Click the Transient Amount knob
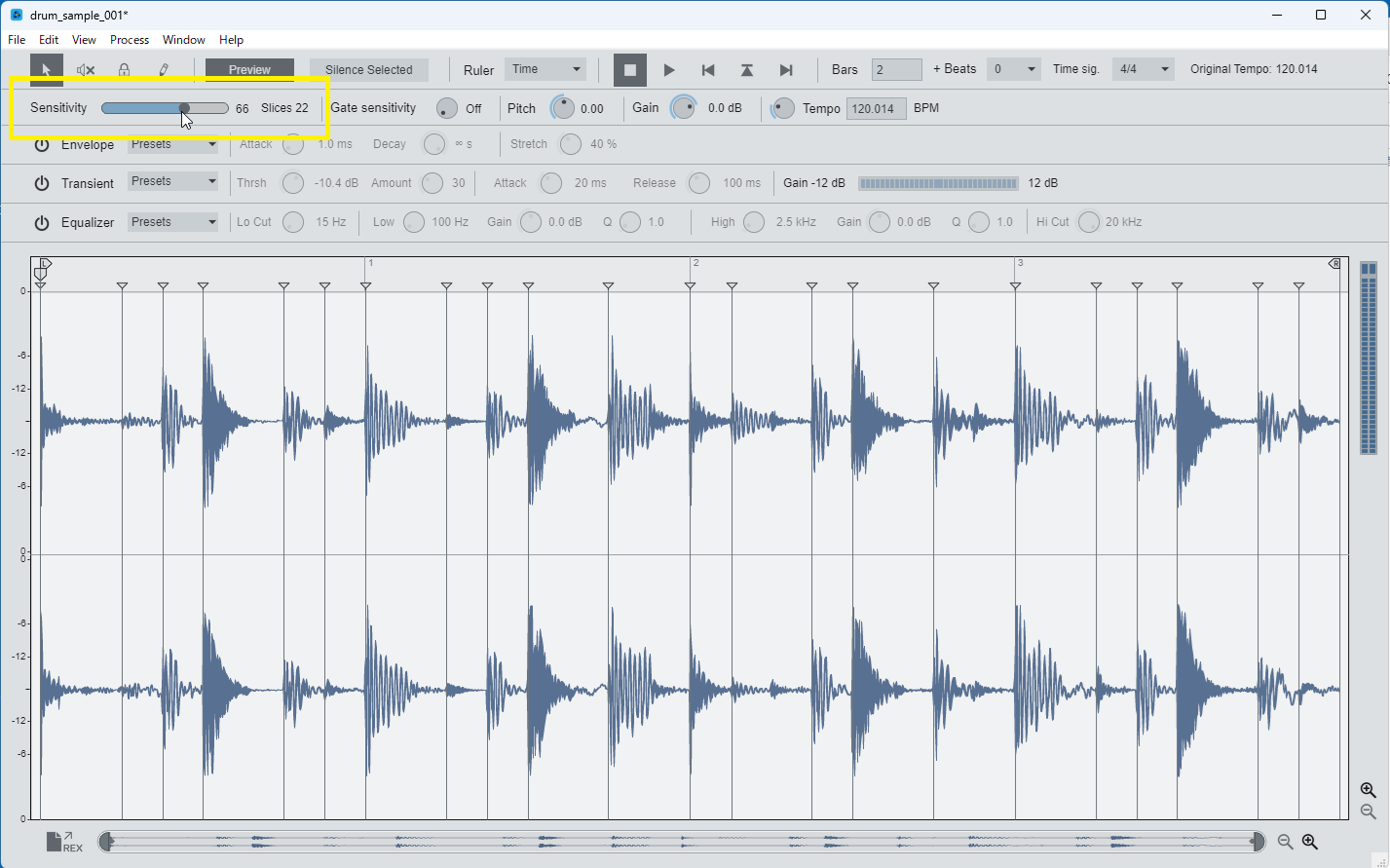 pos(432,183)
